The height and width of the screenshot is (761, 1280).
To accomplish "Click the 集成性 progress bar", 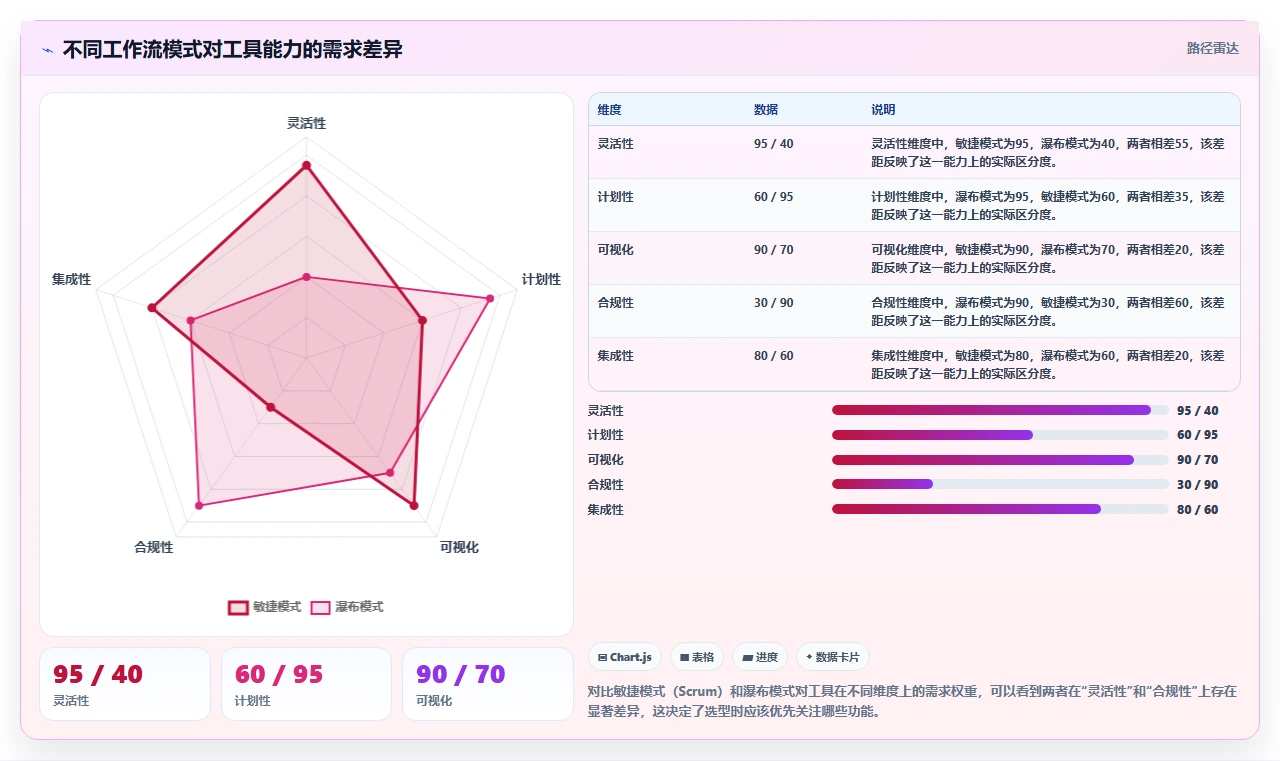I will coord(1000,509).
